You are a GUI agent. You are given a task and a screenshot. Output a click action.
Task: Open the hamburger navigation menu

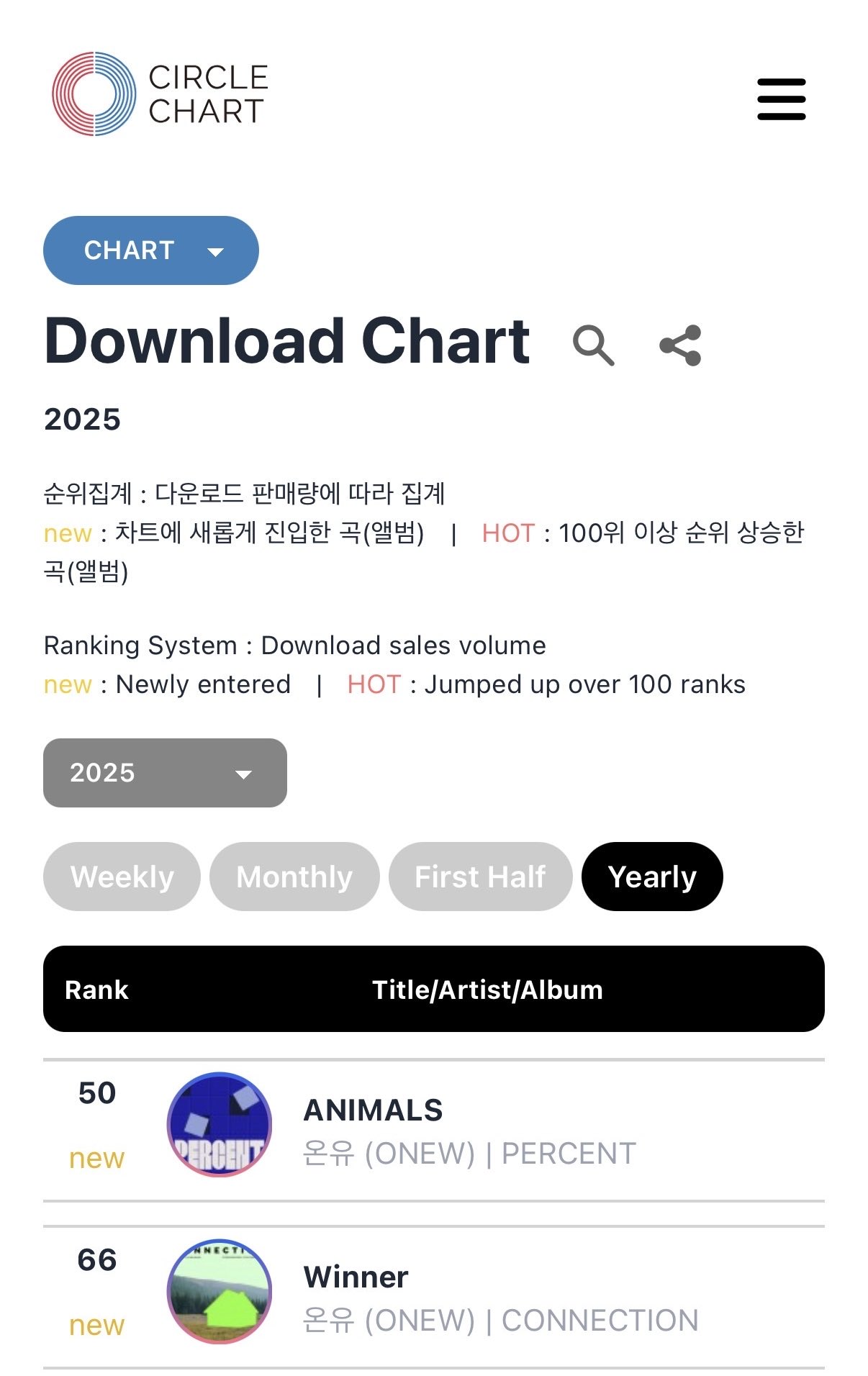click(x=781, y=99)
